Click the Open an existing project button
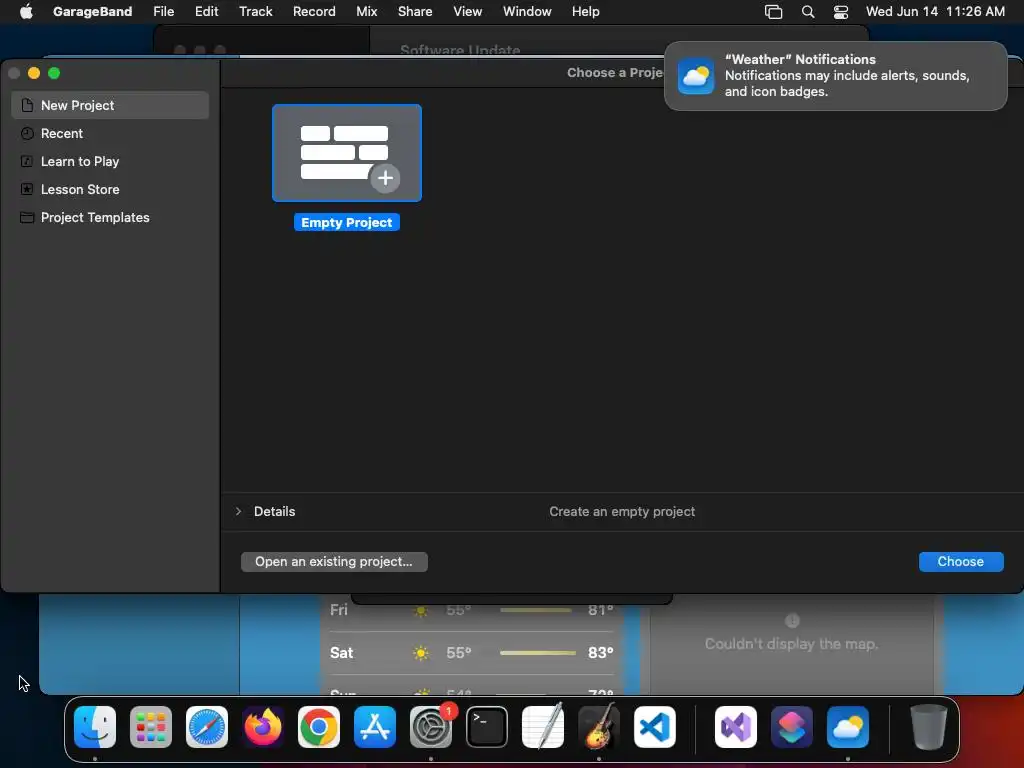 coord(334,562)
